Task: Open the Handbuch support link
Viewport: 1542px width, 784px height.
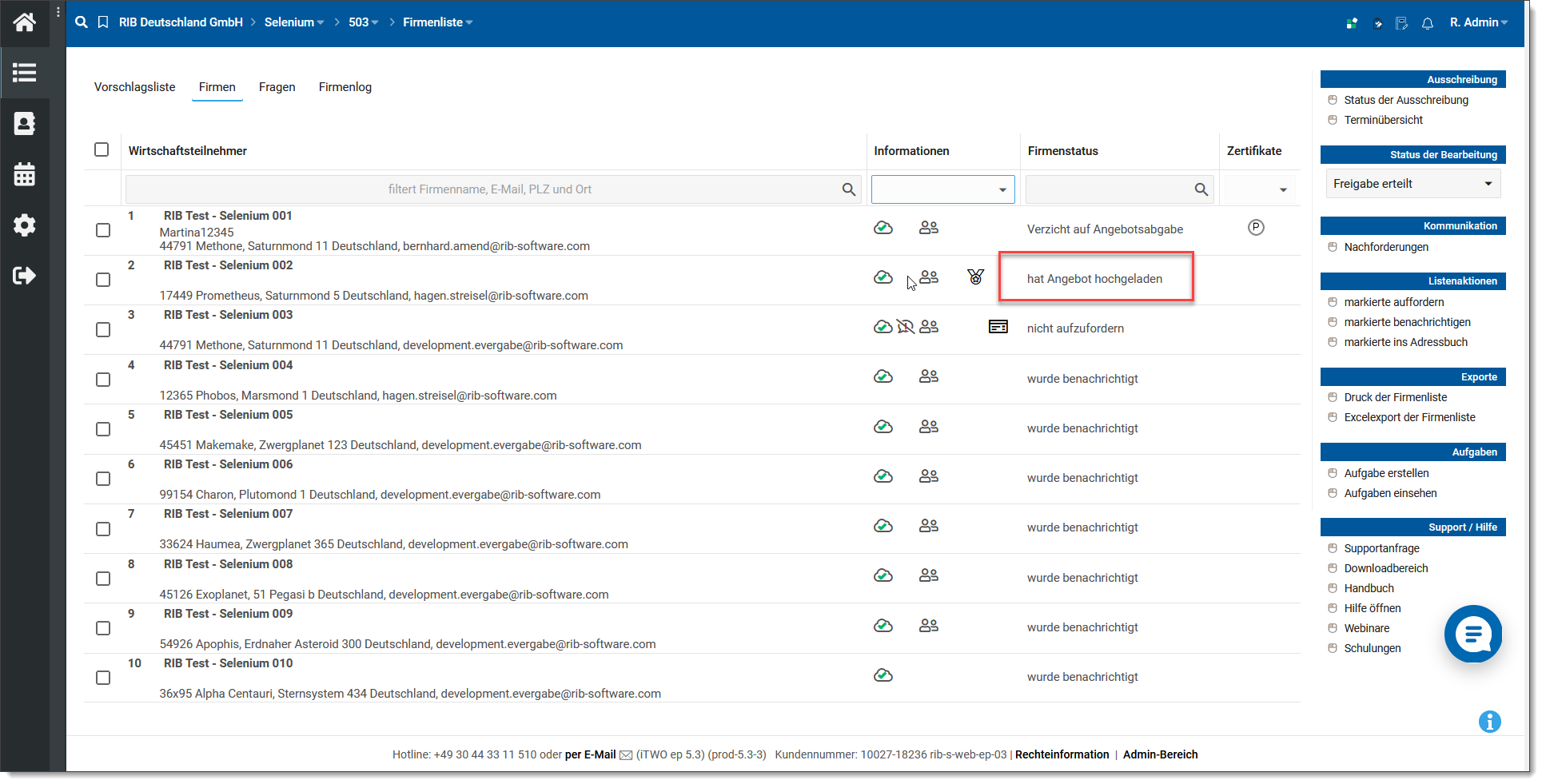Action: coord(1369,588)
